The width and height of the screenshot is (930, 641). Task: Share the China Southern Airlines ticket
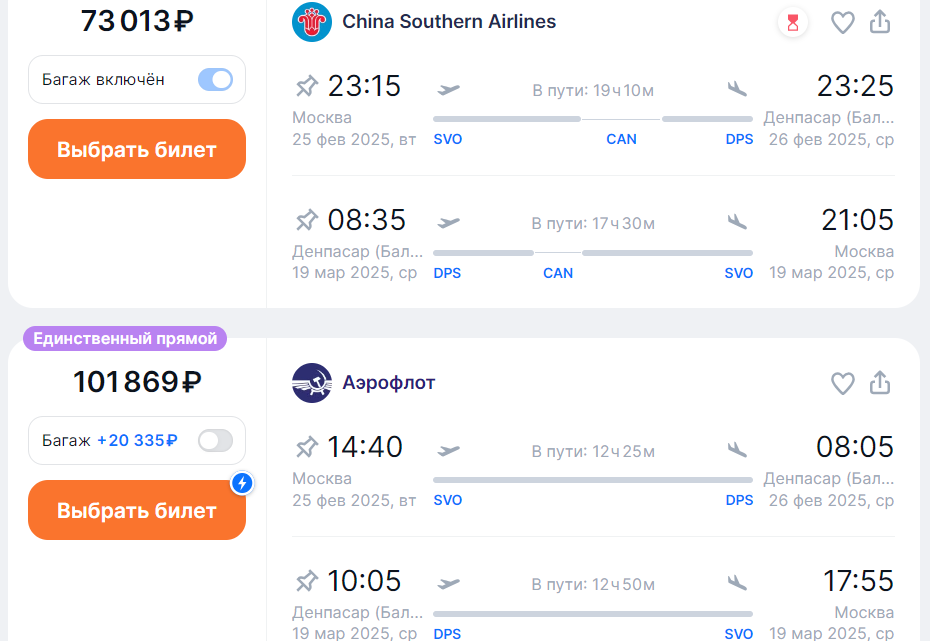point(880,22)
